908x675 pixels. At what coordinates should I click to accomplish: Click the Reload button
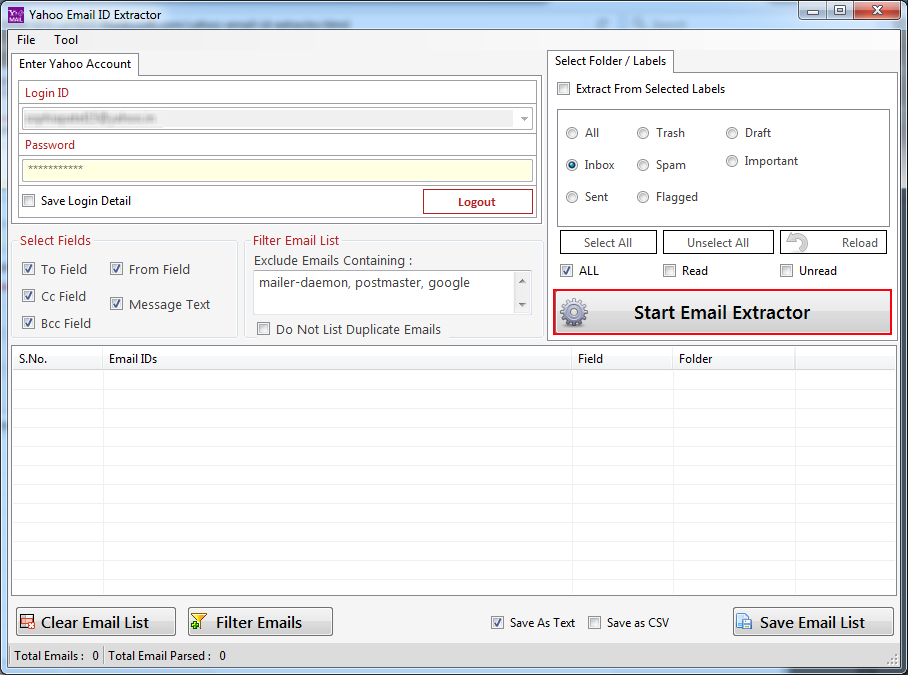point(833,242)
